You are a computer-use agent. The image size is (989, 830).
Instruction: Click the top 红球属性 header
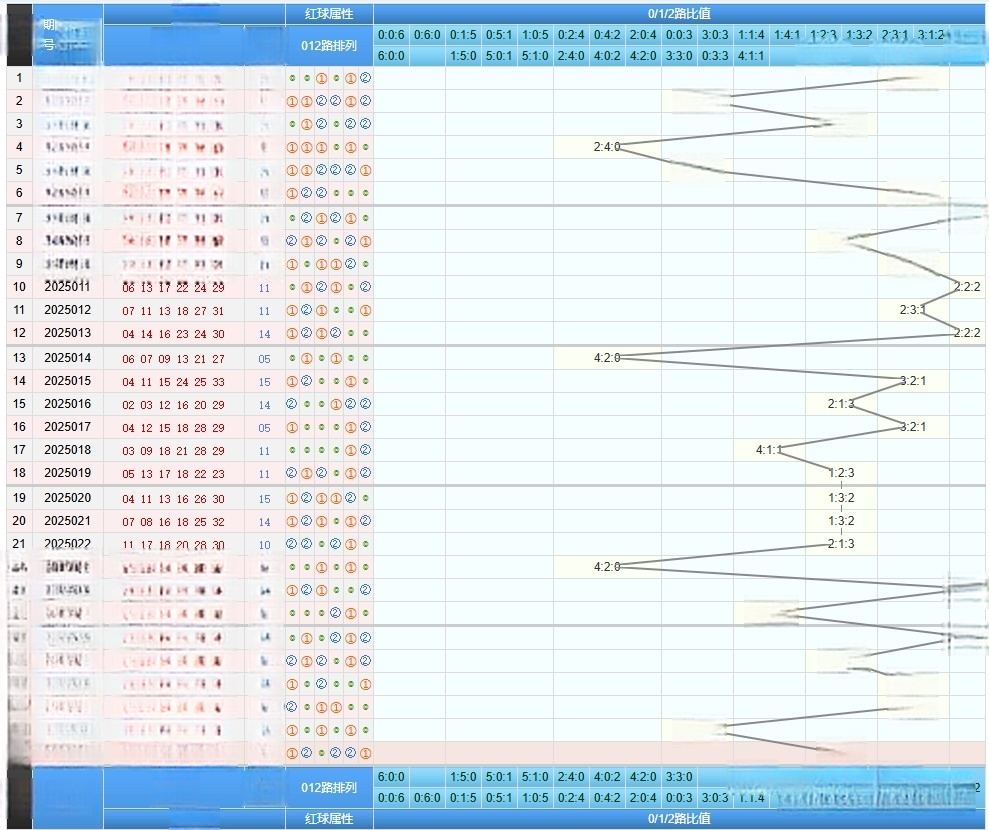pos(329,14)
